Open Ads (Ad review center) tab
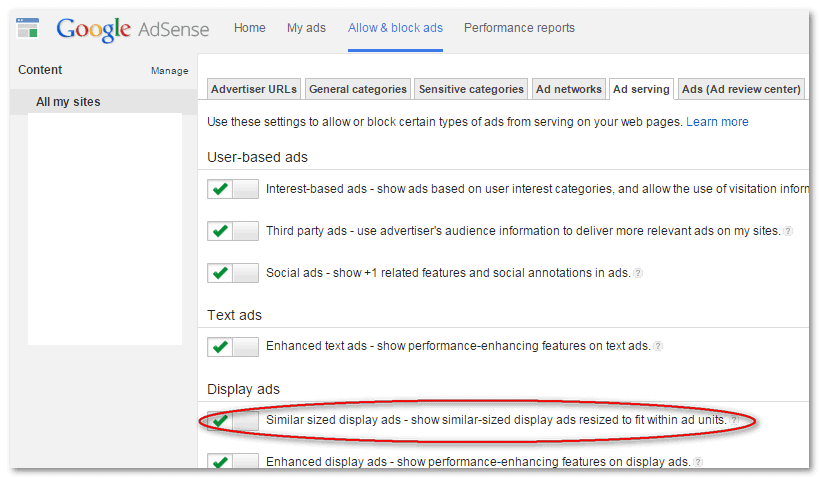Image resolution: width=820 pixels, height=479 pixels. click(741, 89)
